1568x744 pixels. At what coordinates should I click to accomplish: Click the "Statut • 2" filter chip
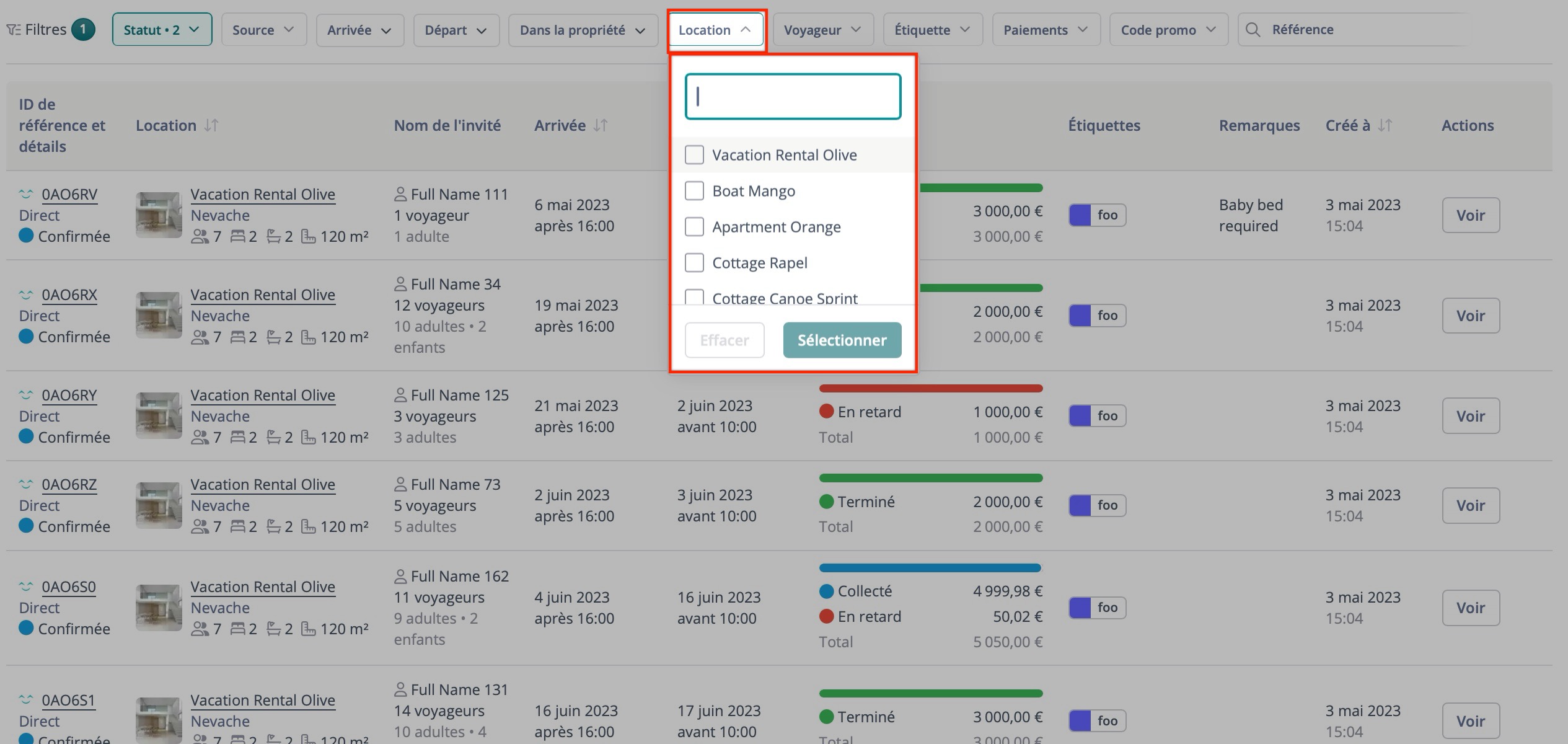pos(162,29)
